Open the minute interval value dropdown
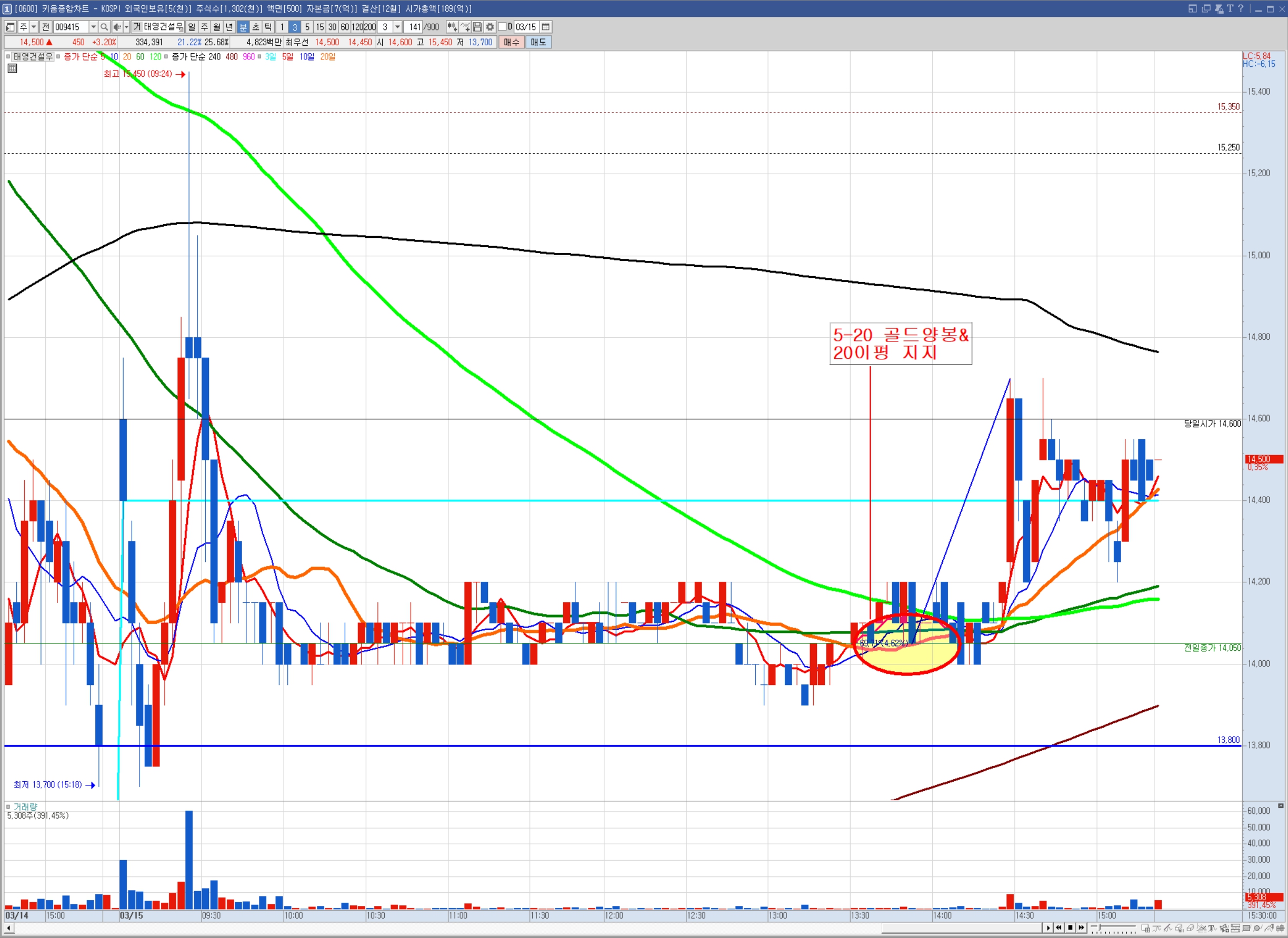This screenshot has width=1288, height=938. 398,27
